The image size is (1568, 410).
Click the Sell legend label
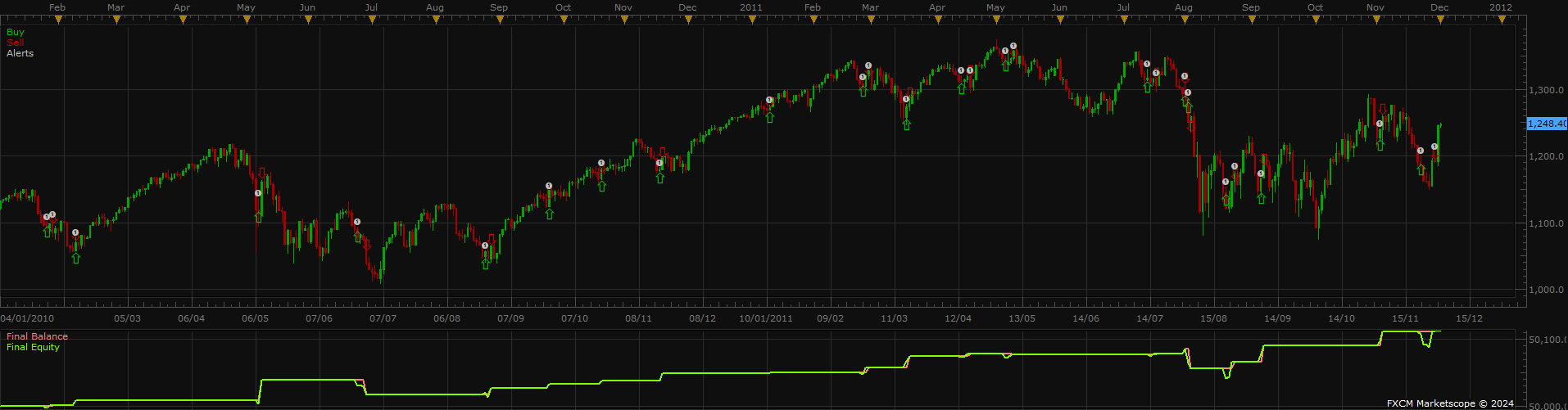coord(15,43)
